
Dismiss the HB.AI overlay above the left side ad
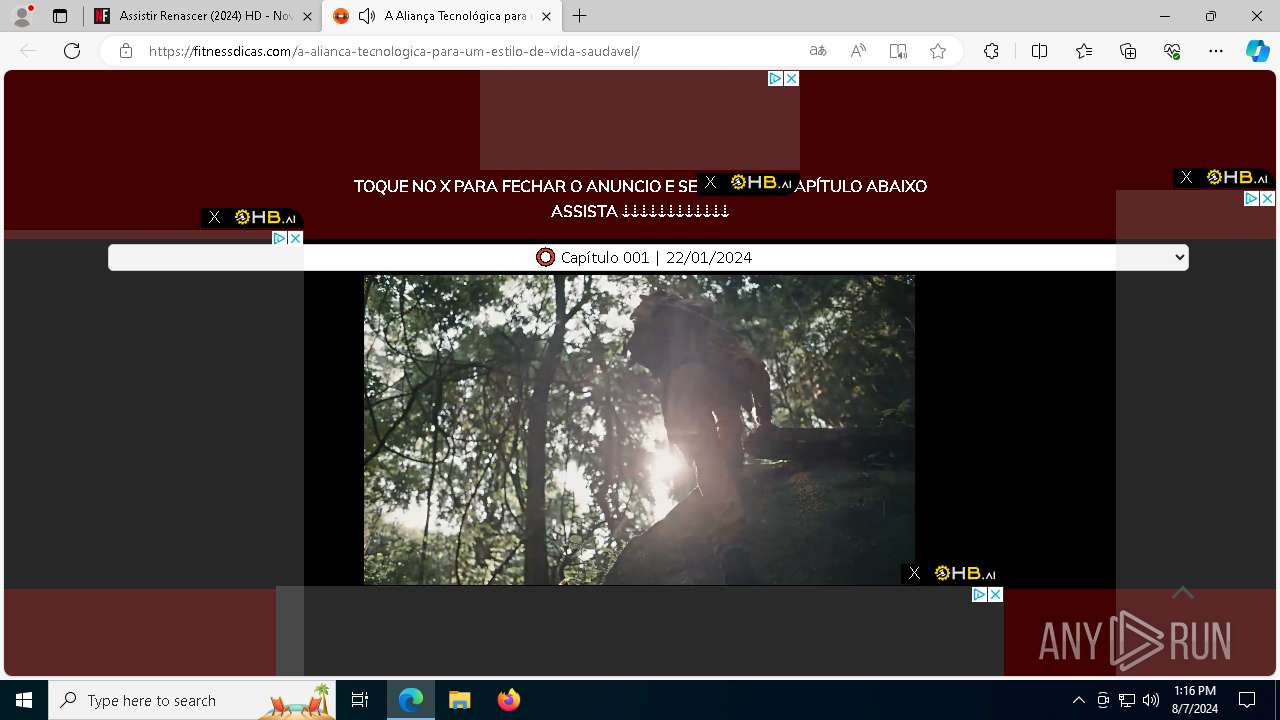pyautogui.click(x=214, y=217)
